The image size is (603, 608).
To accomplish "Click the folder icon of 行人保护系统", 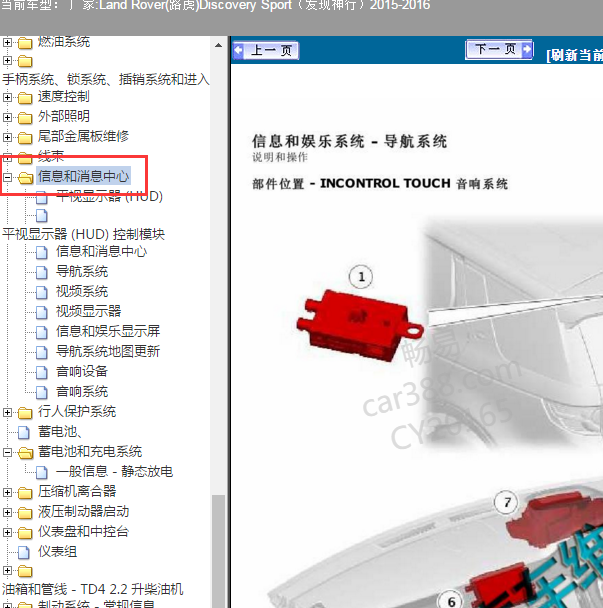I will coord(25,413).
